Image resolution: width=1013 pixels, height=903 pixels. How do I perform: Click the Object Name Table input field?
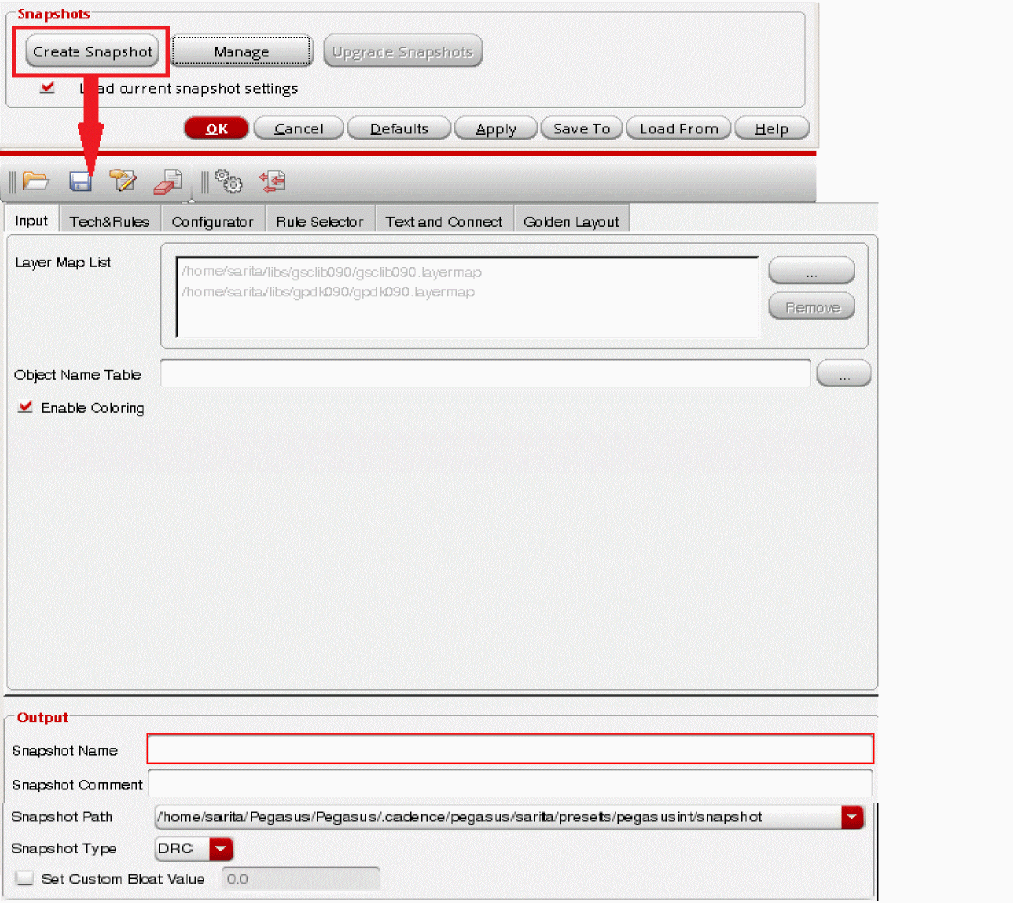(x=485, y=374)
